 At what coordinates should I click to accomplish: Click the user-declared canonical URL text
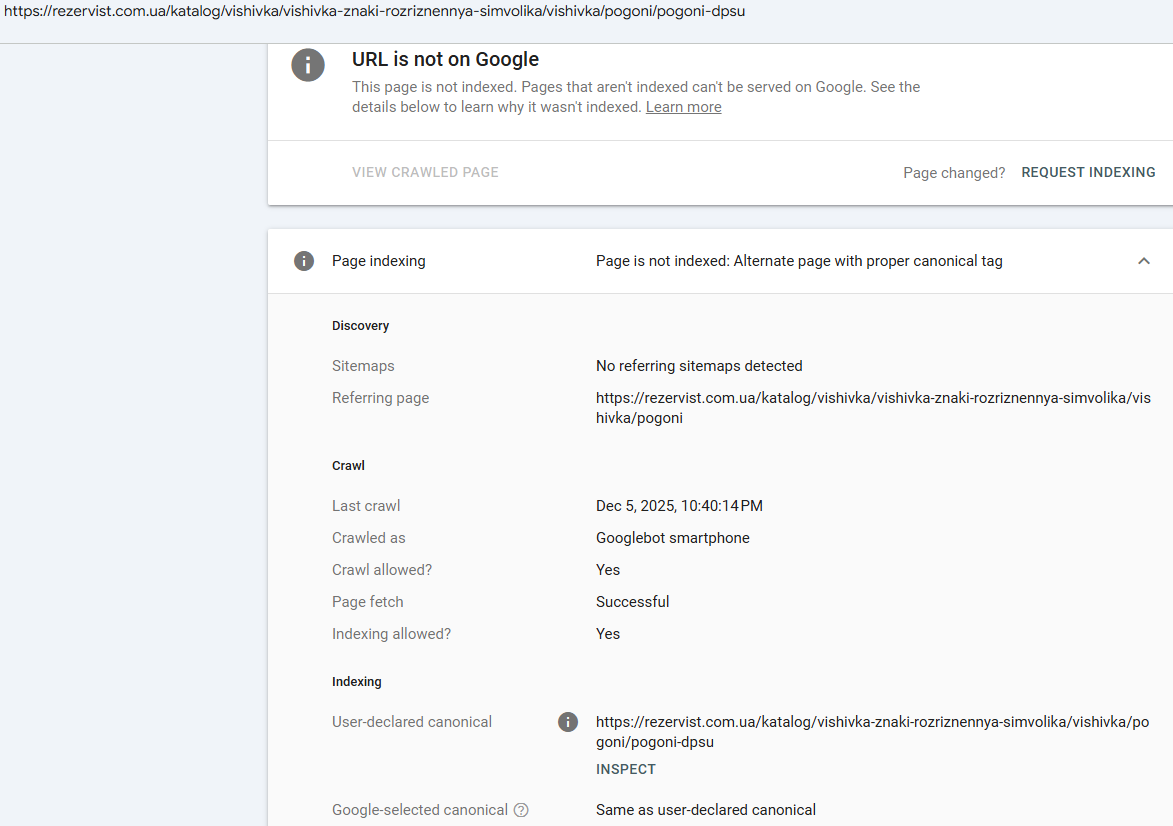tap(872, 732)
